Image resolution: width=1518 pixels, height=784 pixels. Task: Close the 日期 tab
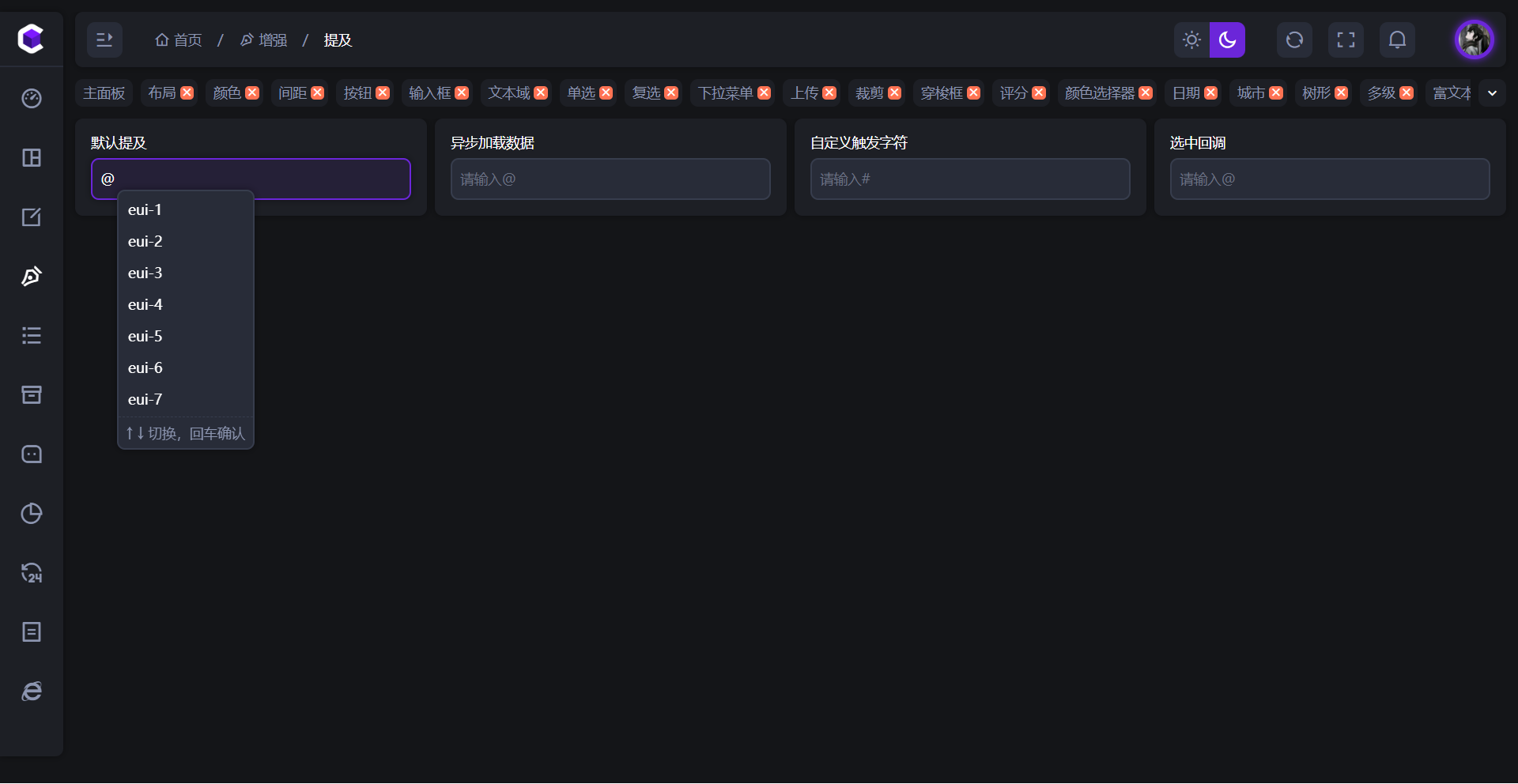click(x=1211, y=92)
